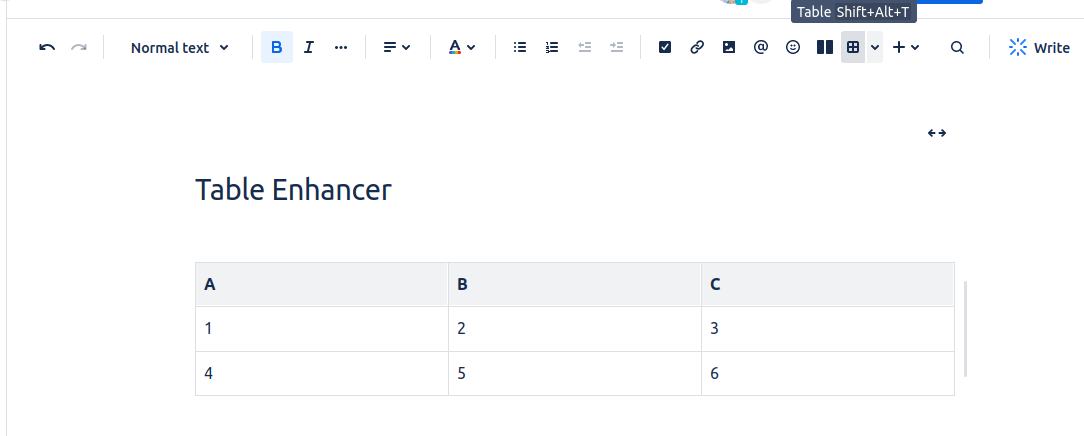Expand the text alignment dropdown
Screen dimensions: 1084x436
click(397, 47)
